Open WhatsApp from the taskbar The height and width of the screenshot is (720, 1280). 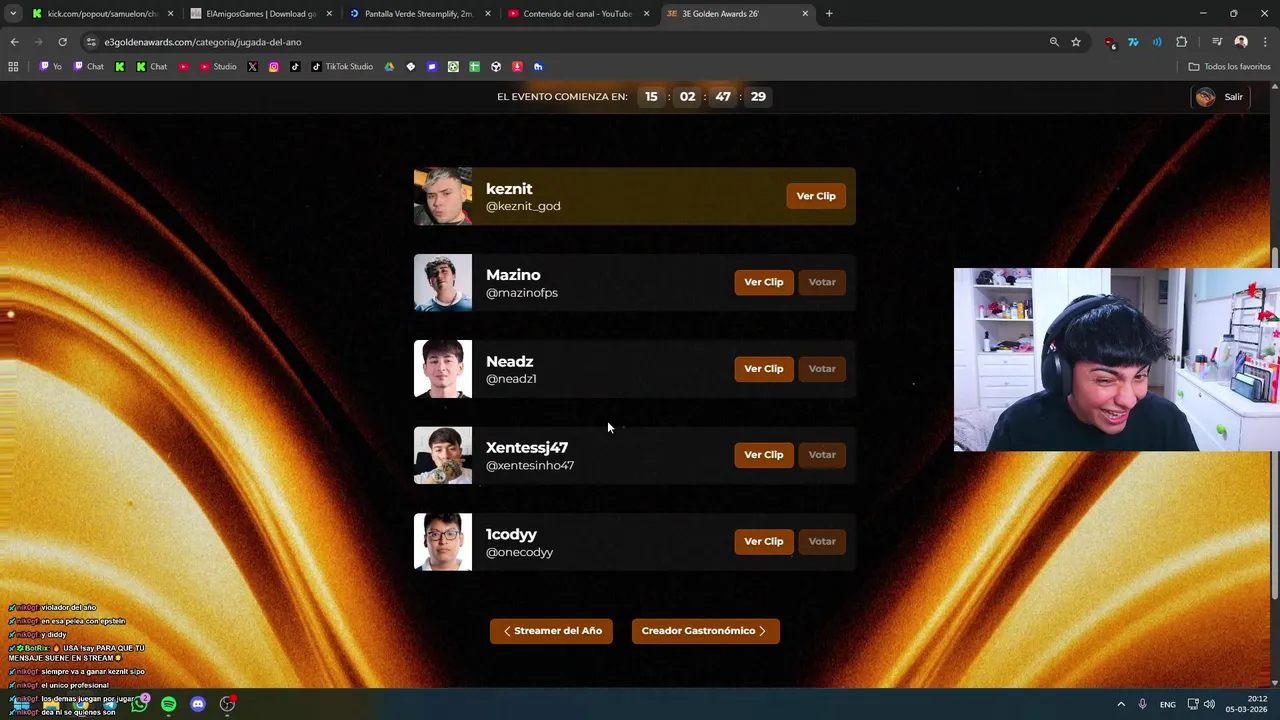pyautogui.click(x=139, y=704)
